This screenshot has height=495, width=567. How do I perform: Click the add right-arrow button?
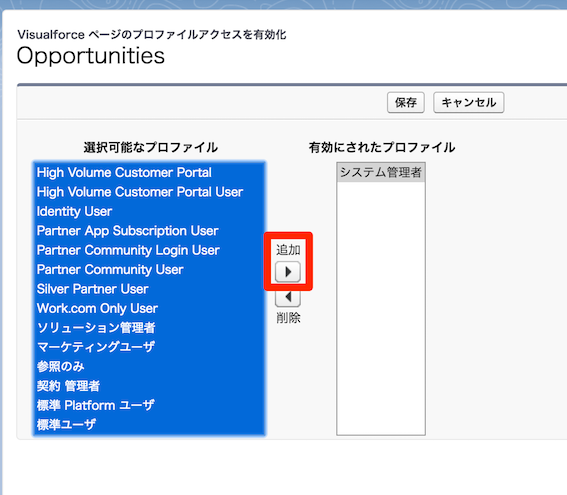(288, 272)
